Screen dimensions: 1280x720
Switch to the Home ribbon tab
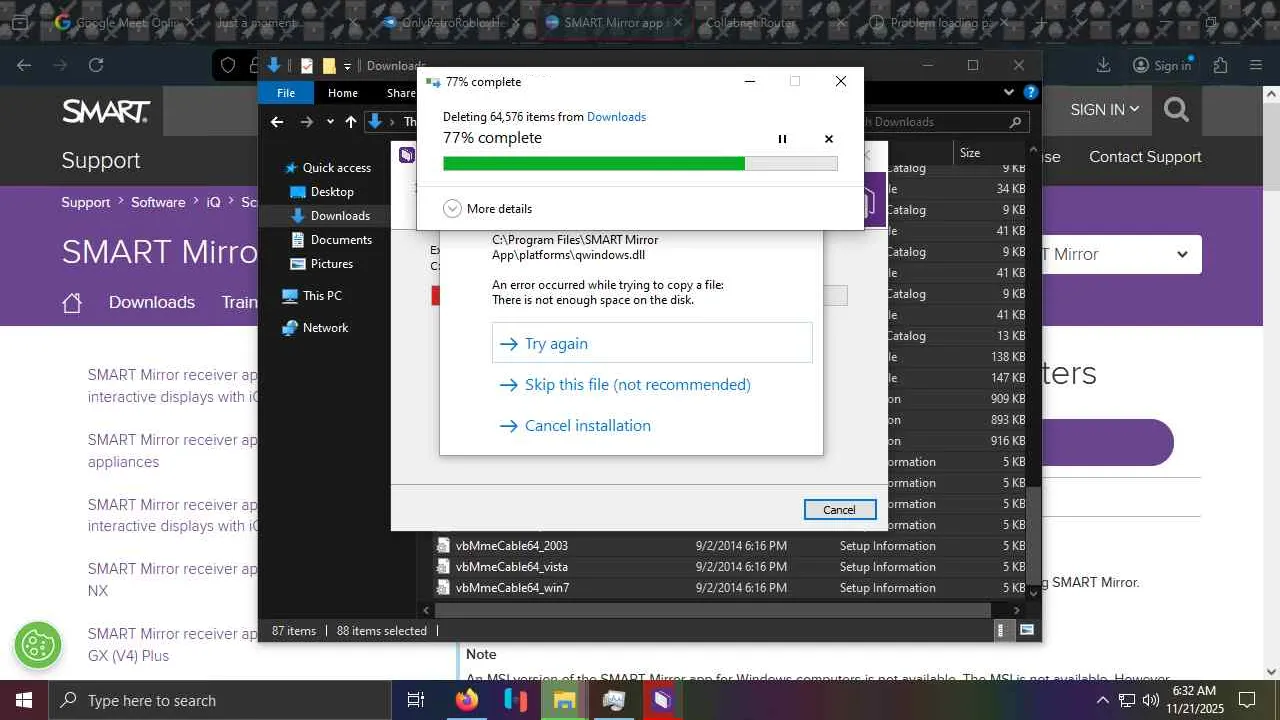point(343,93)
